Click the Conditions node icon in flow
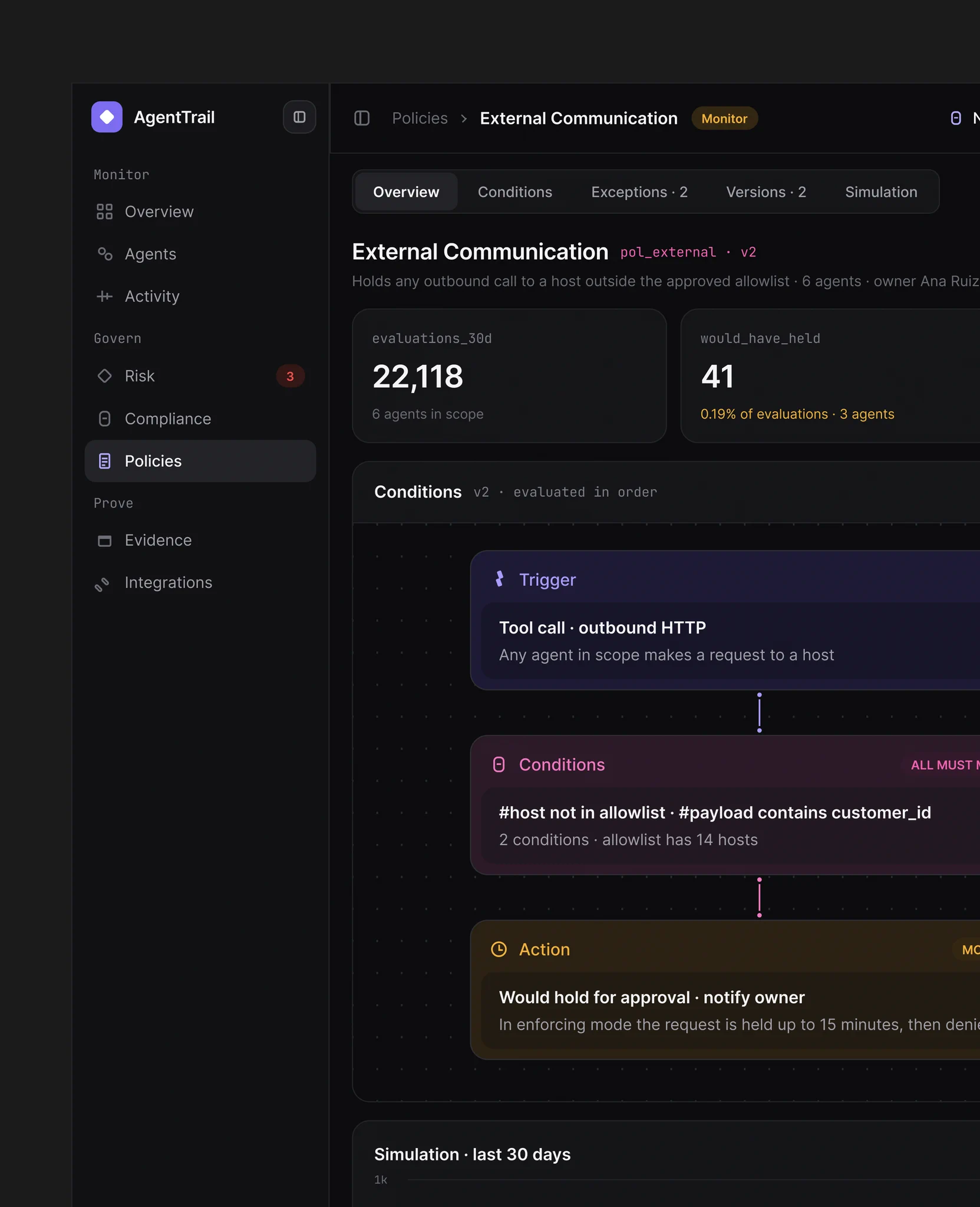 click(499, 764)
